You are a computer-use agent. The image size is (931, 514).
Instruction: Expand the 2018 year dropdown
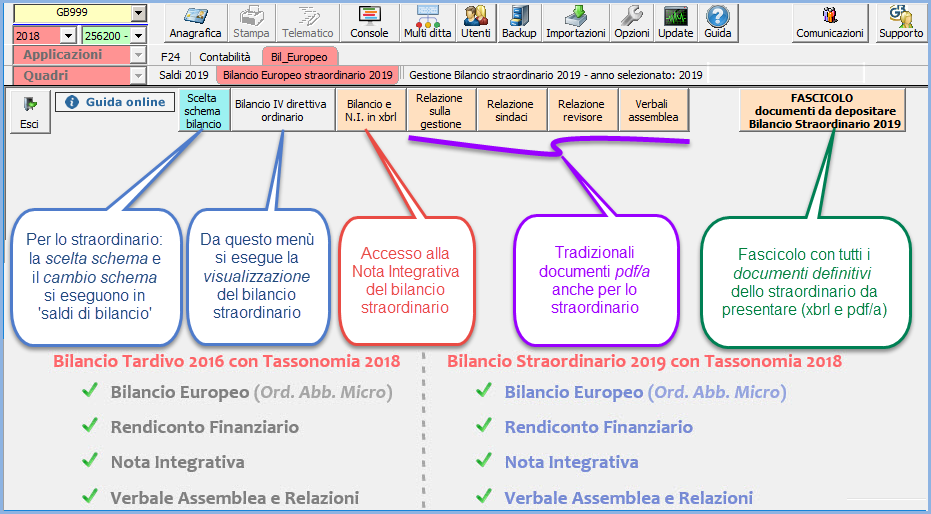[68, 36]
